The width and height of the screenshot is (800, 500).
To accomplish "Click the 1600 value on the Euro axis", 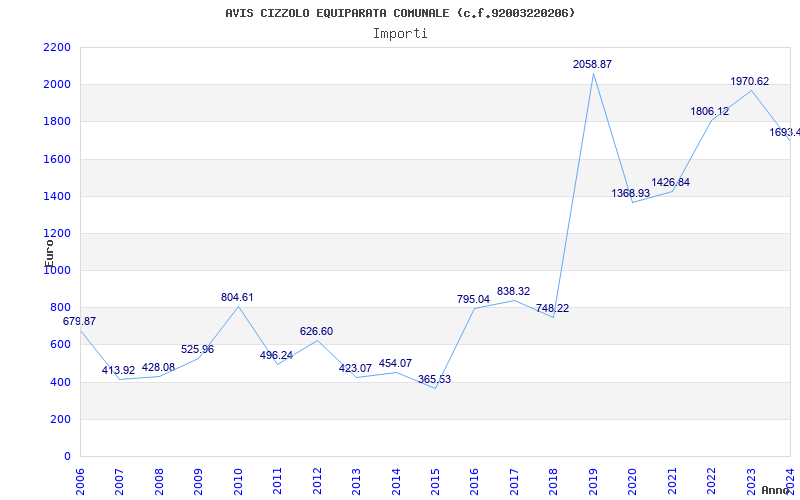I will (57, 159).
